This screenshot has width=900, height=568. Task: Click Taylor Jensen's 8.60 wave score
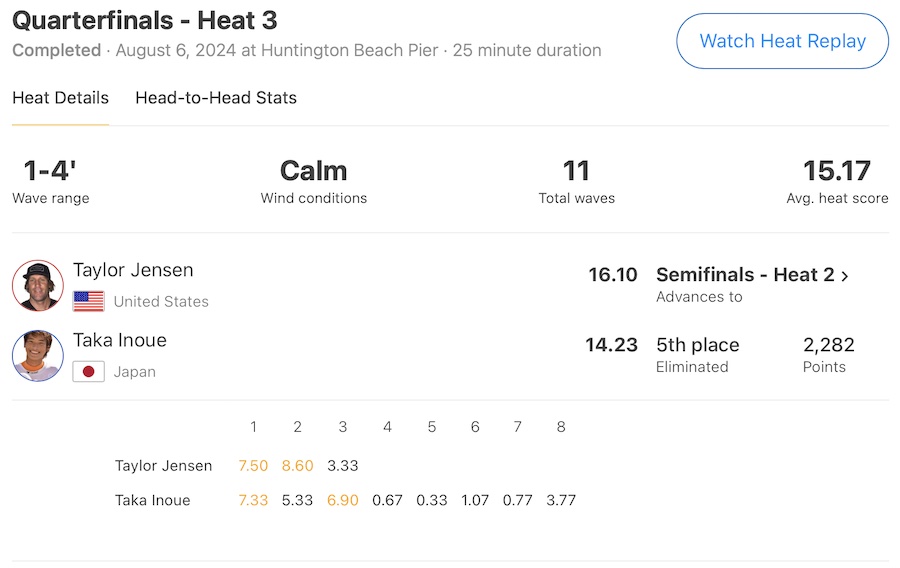pyautogui.click(x=298, y=465)
